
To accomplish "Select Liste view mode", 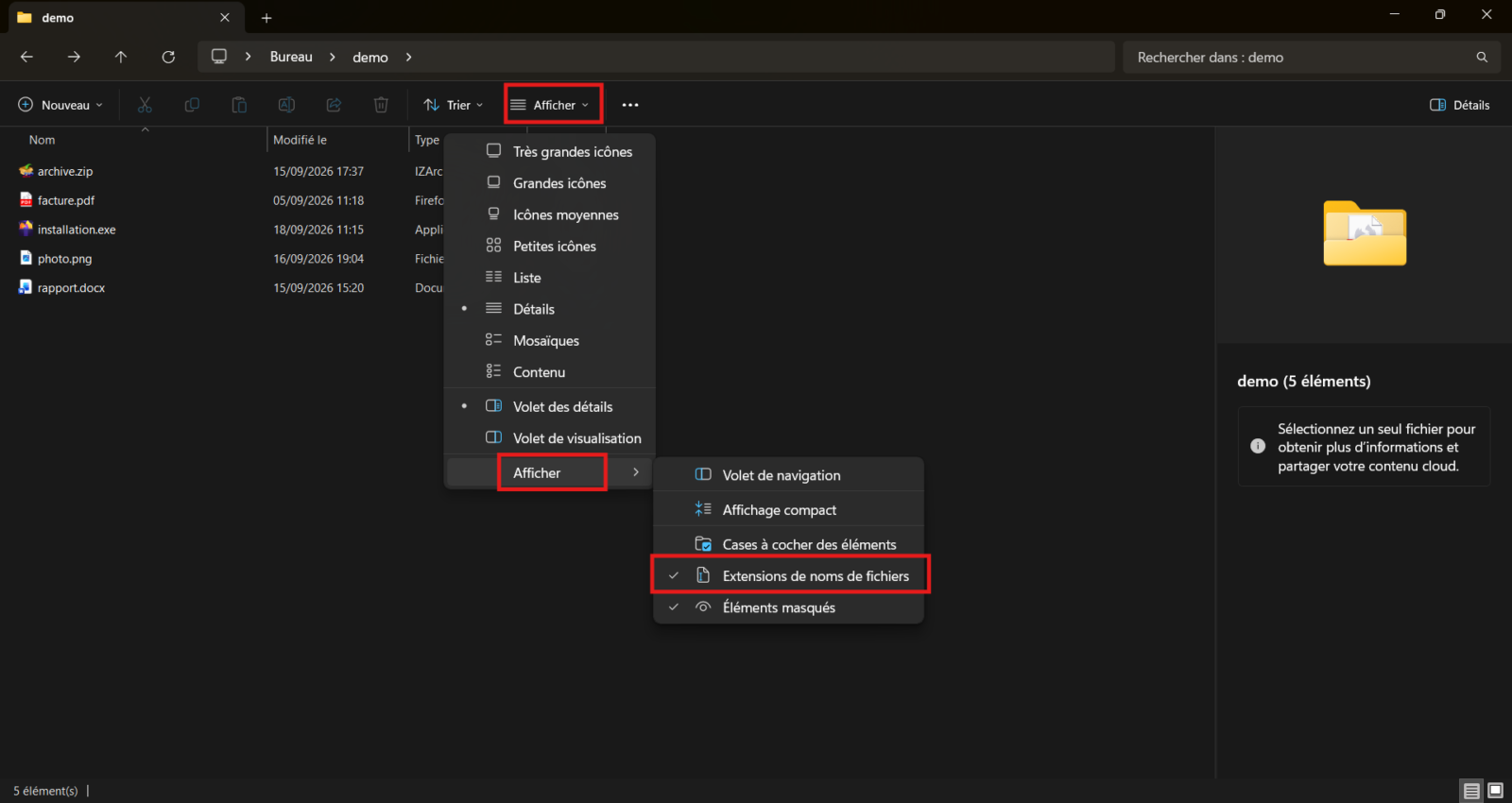I will point(550,278).
